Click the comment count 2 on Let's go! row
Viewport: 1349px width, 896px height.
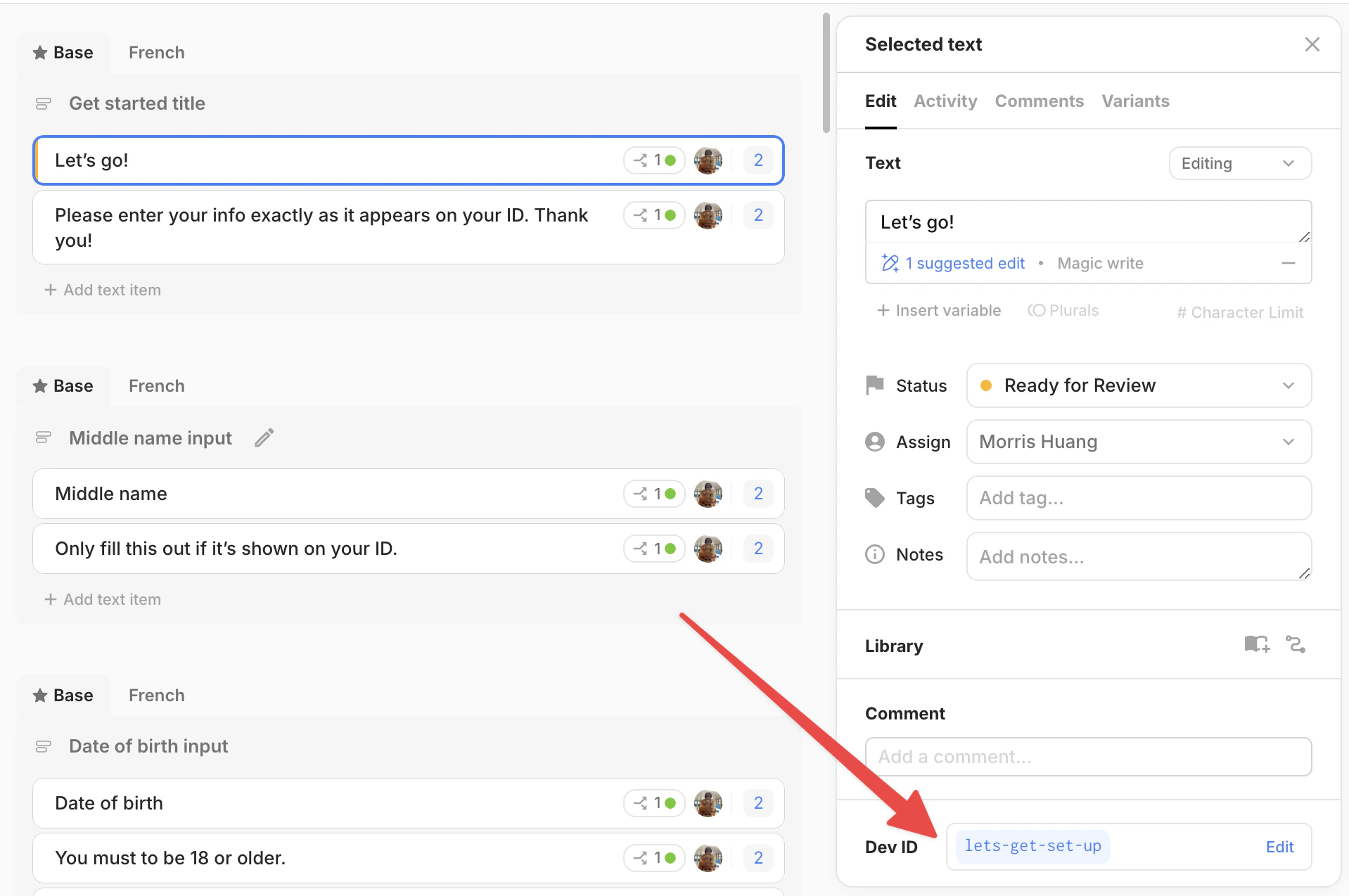click(758, 160)
